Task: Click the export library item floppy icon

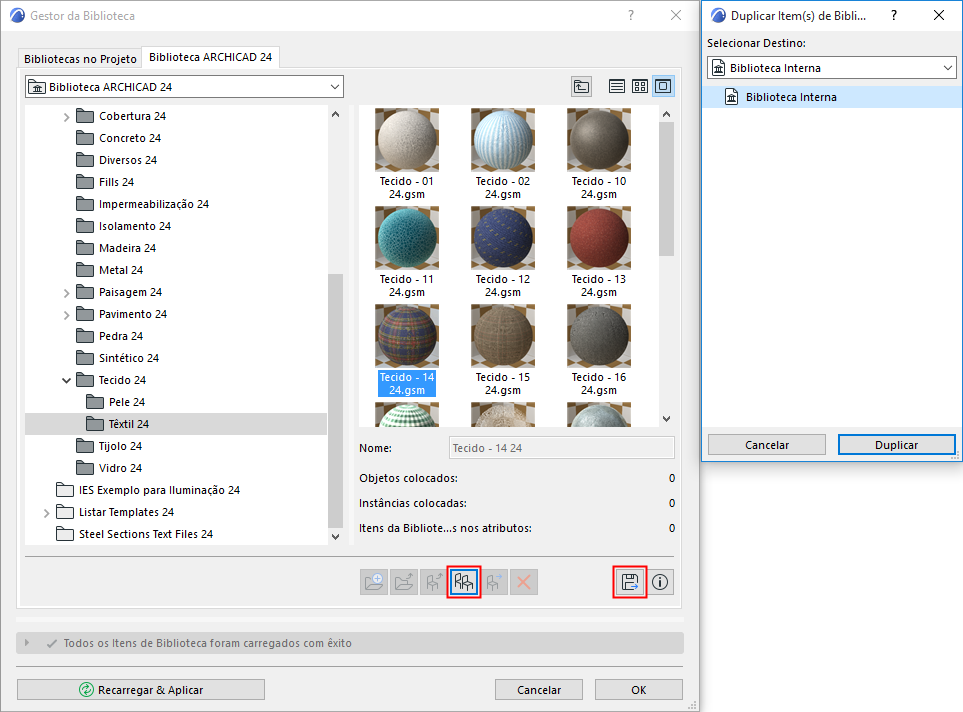Action: coord(629,581)
